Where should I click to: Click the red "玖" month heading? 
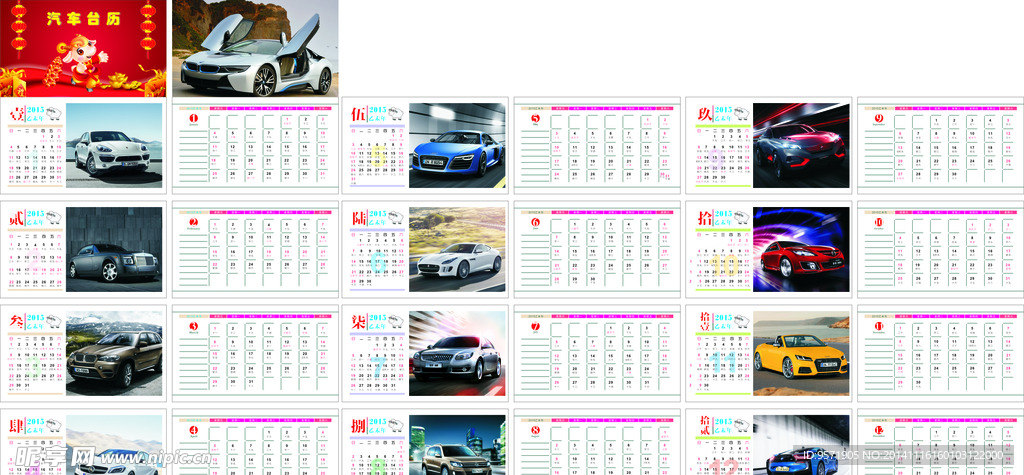(705, 114)
